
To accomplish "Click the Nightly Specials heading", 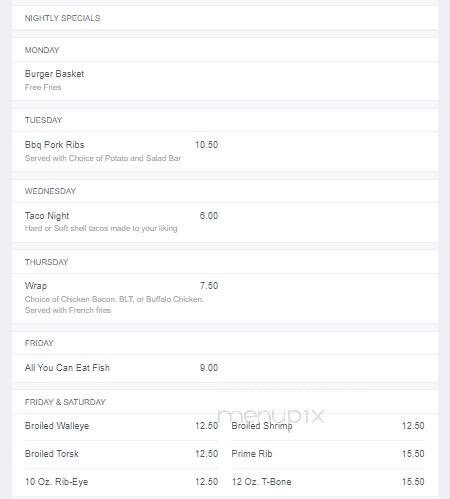I will click(x=62, y=18).
